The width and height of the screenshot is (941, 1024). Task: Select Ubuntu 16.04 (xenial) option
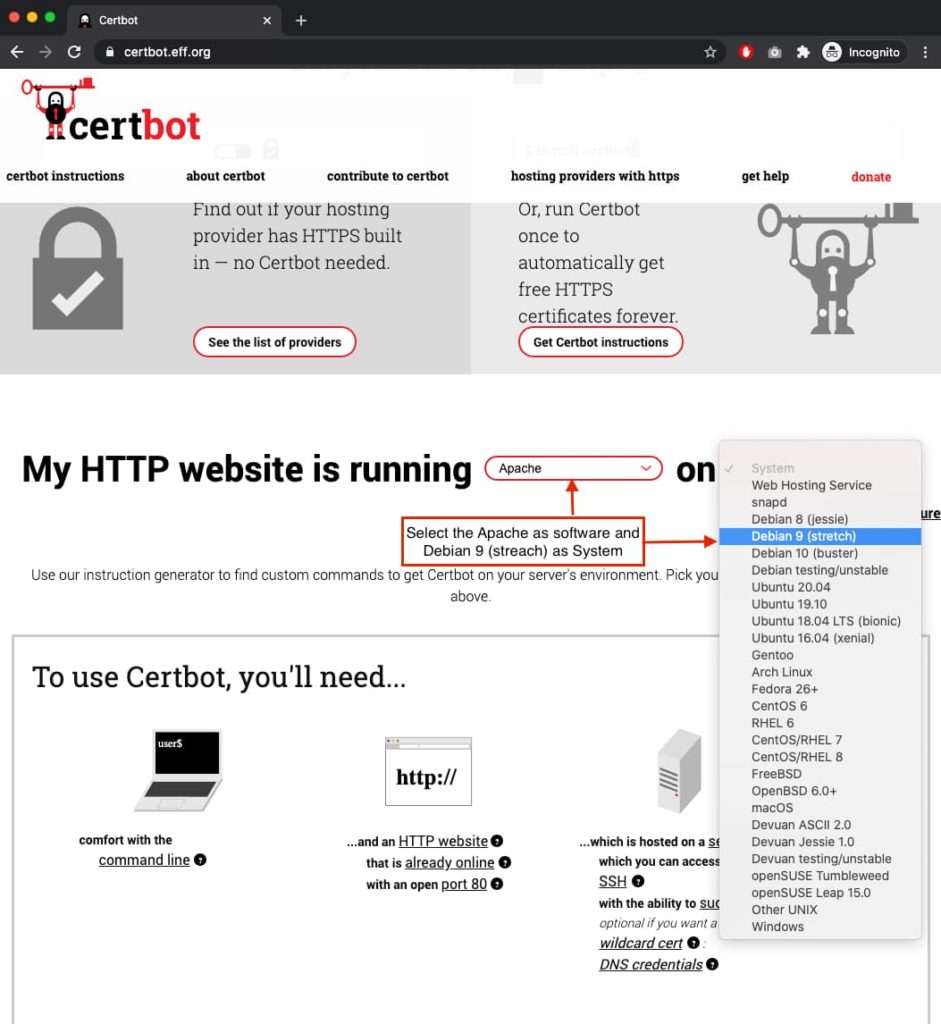820,638
